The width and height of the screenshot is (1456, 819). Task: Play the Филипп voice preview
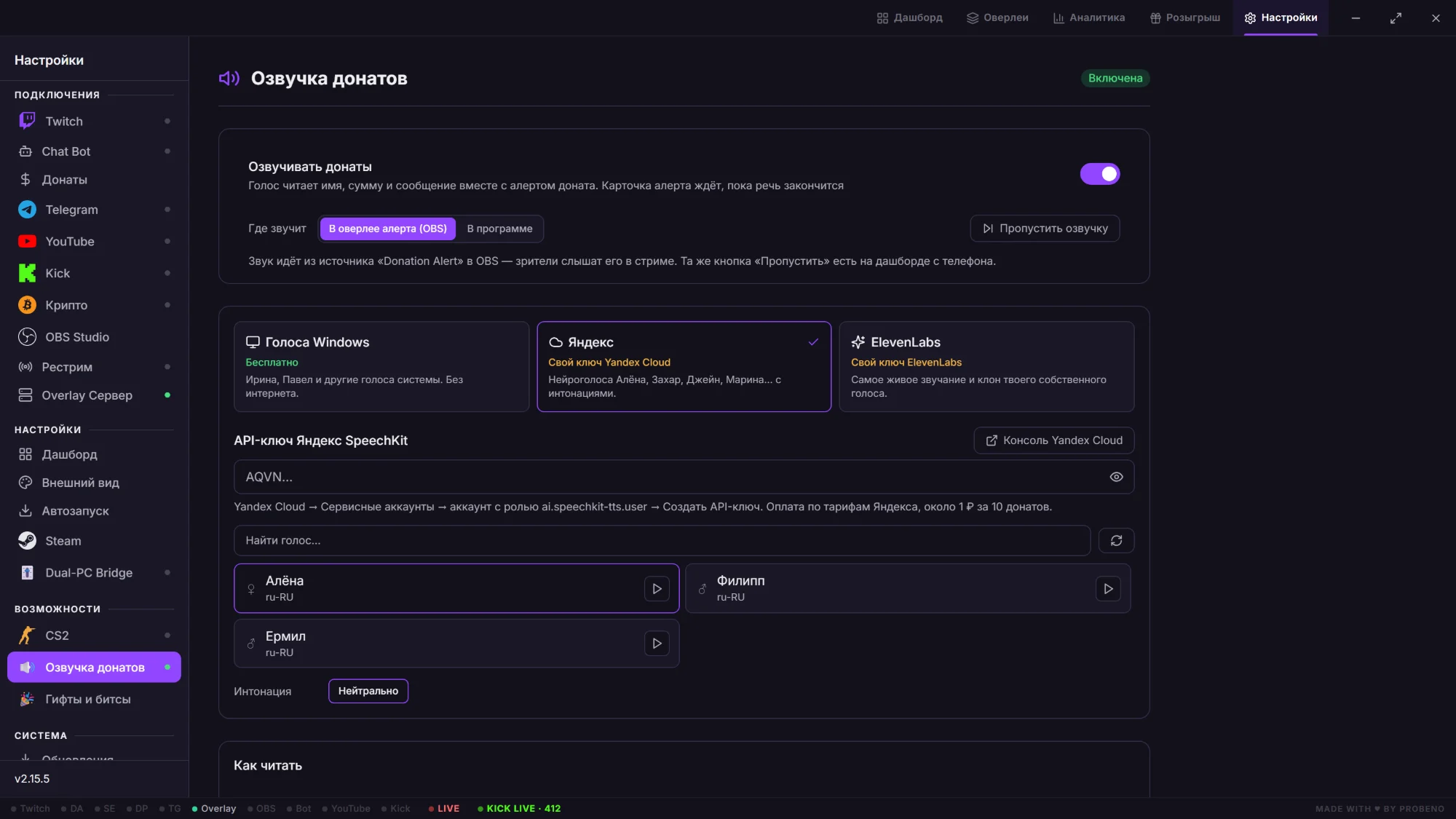point(1108,588)
